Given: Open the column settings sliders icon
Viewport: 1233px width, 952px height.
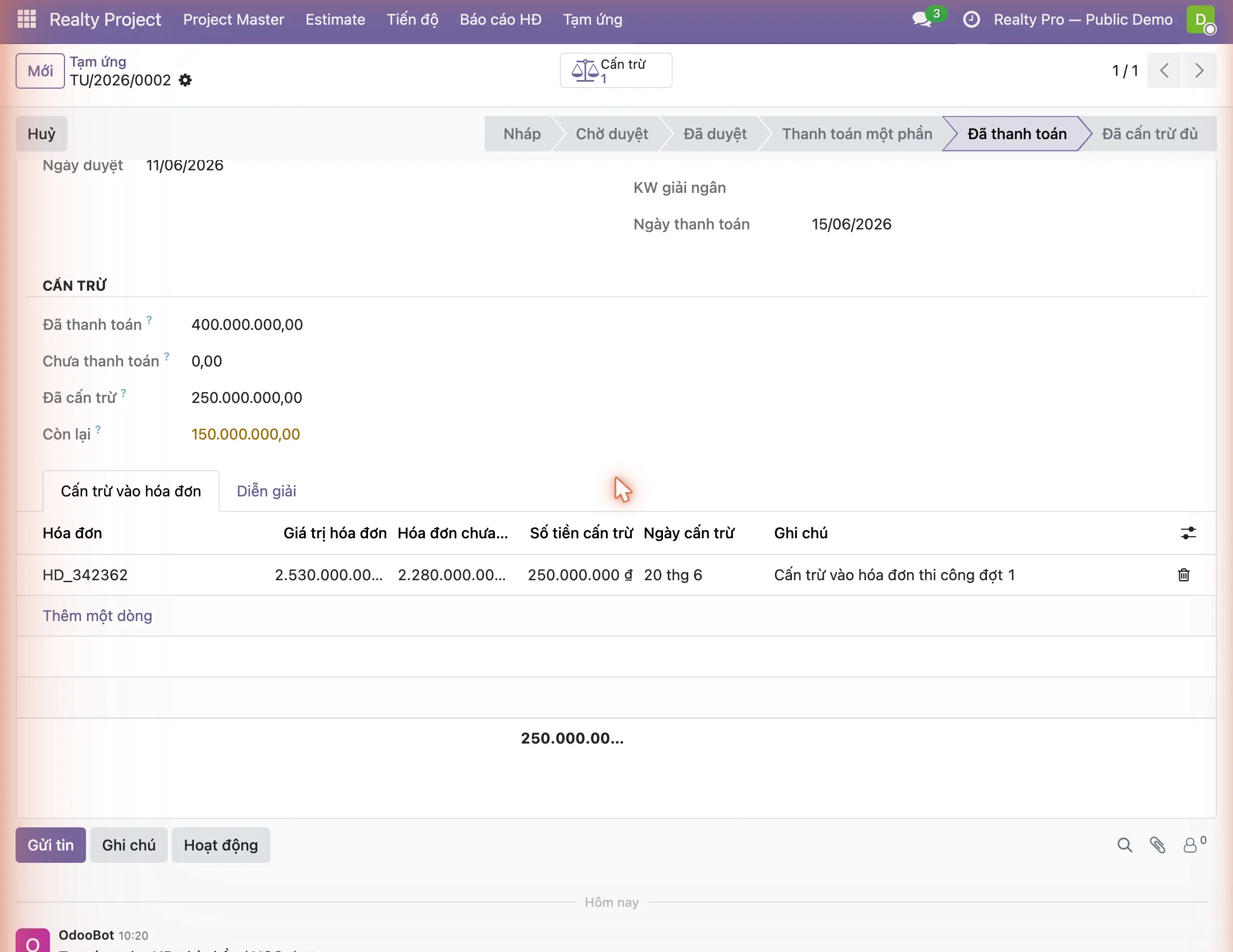Looking at the screenshot, I should (1188, 533).
